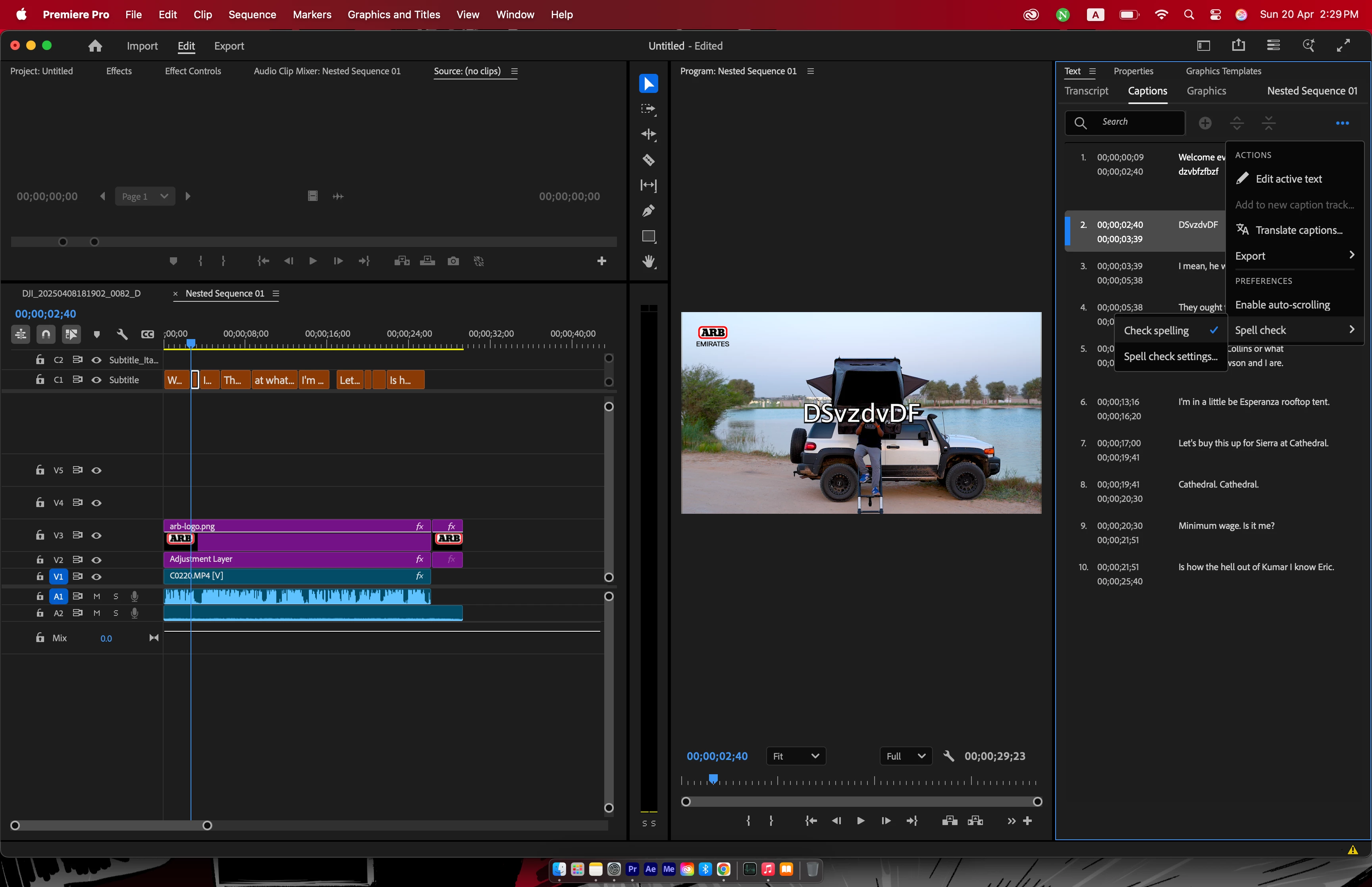Screen dimensions: 1372x887
Task: Click the Track Select Forward tool
Action: tap(648, 109)
